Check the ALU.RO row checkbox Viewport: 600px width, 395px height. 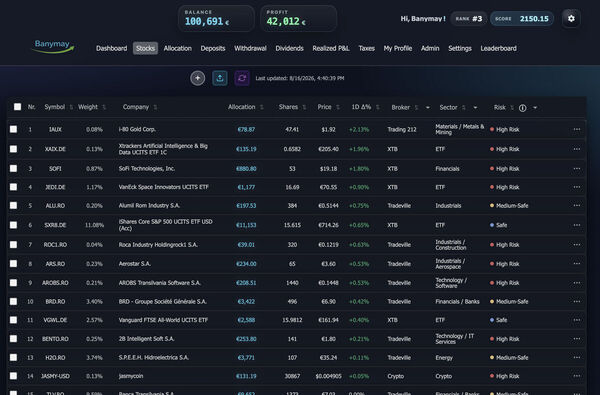(13, 206)
